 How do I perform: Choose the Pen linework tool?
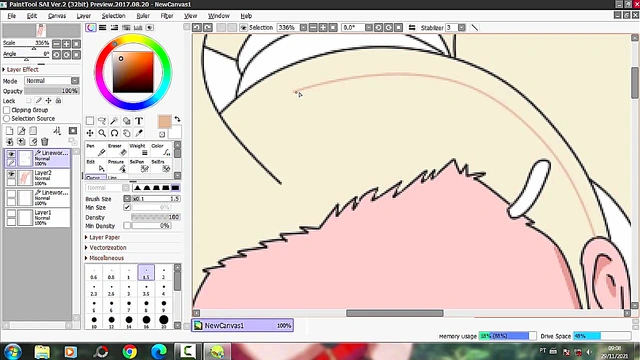click(x=96, y=150)
